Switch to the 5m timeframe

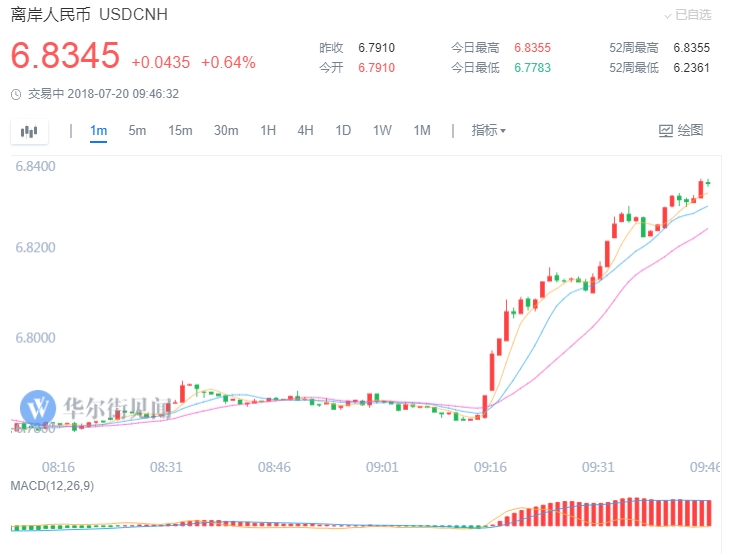point(137,130)
